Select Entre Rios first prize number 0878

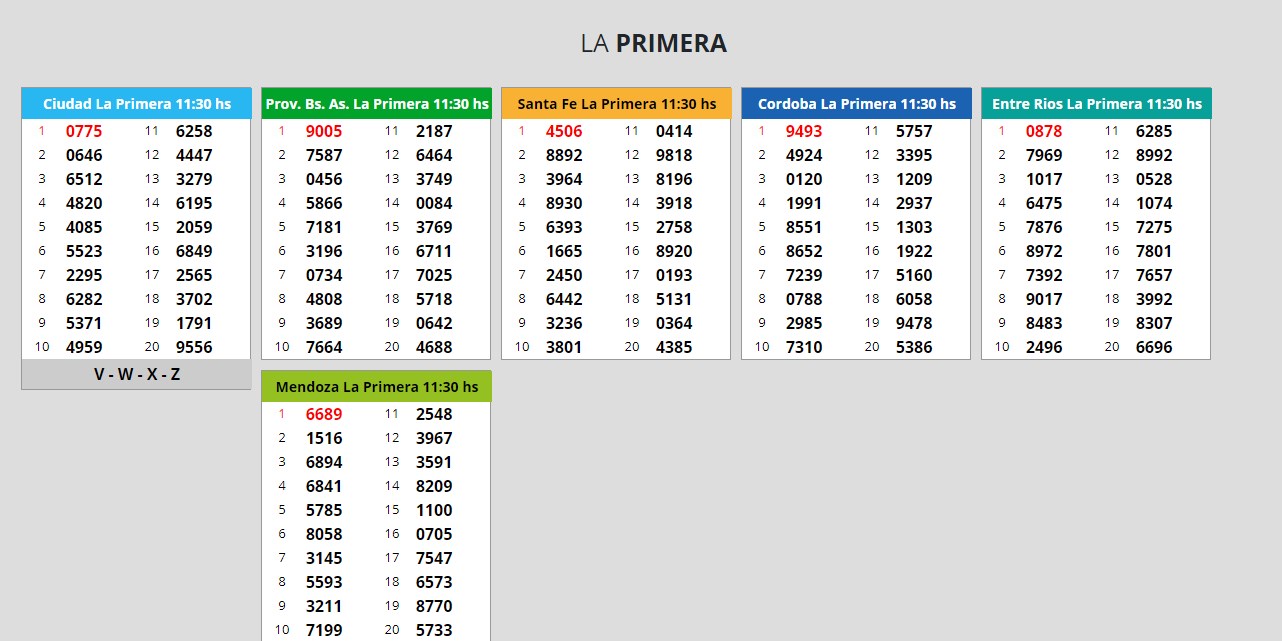pos(1044,131)
